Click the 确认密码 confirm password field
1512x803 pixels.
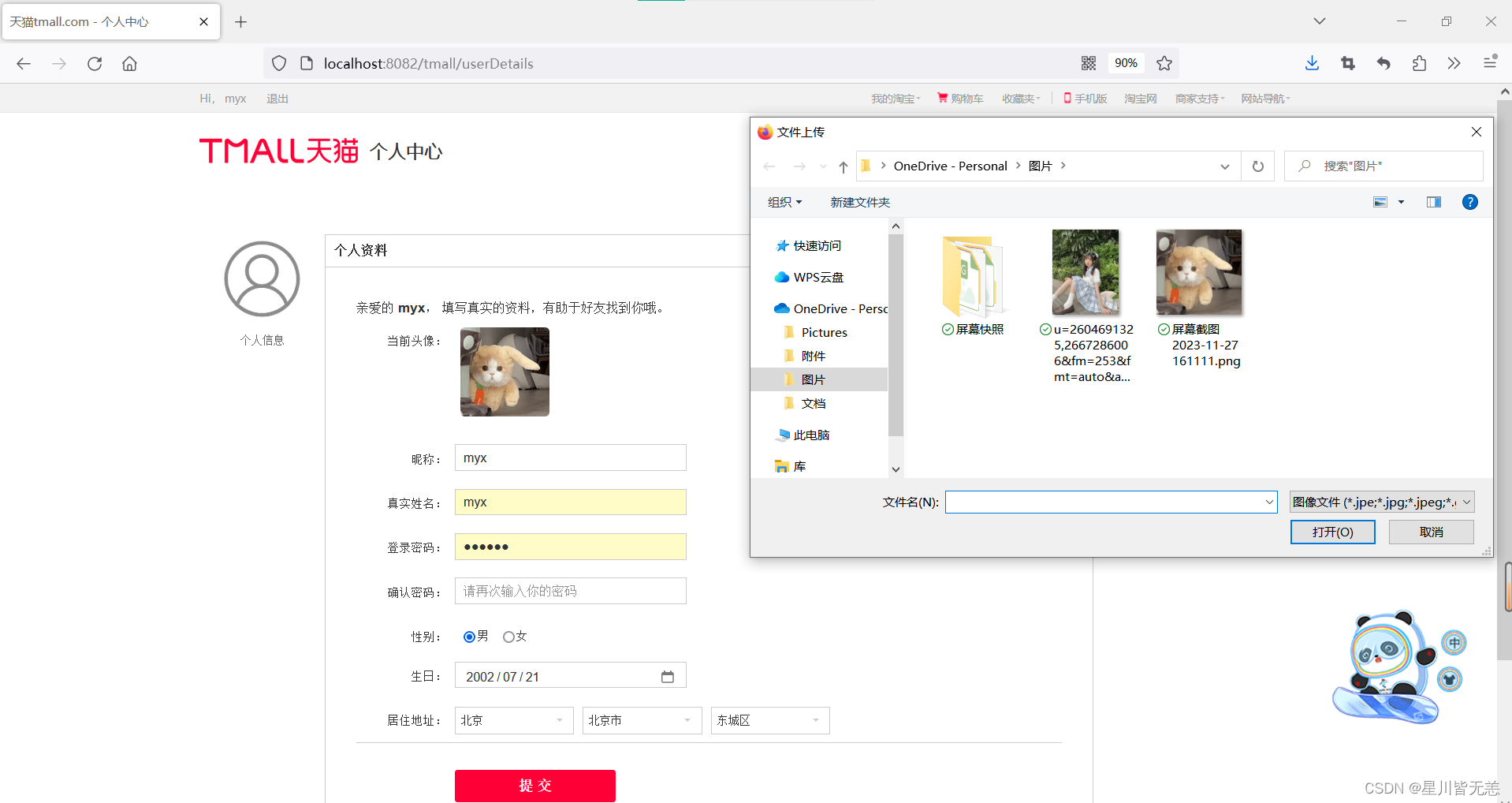[571, 591]
